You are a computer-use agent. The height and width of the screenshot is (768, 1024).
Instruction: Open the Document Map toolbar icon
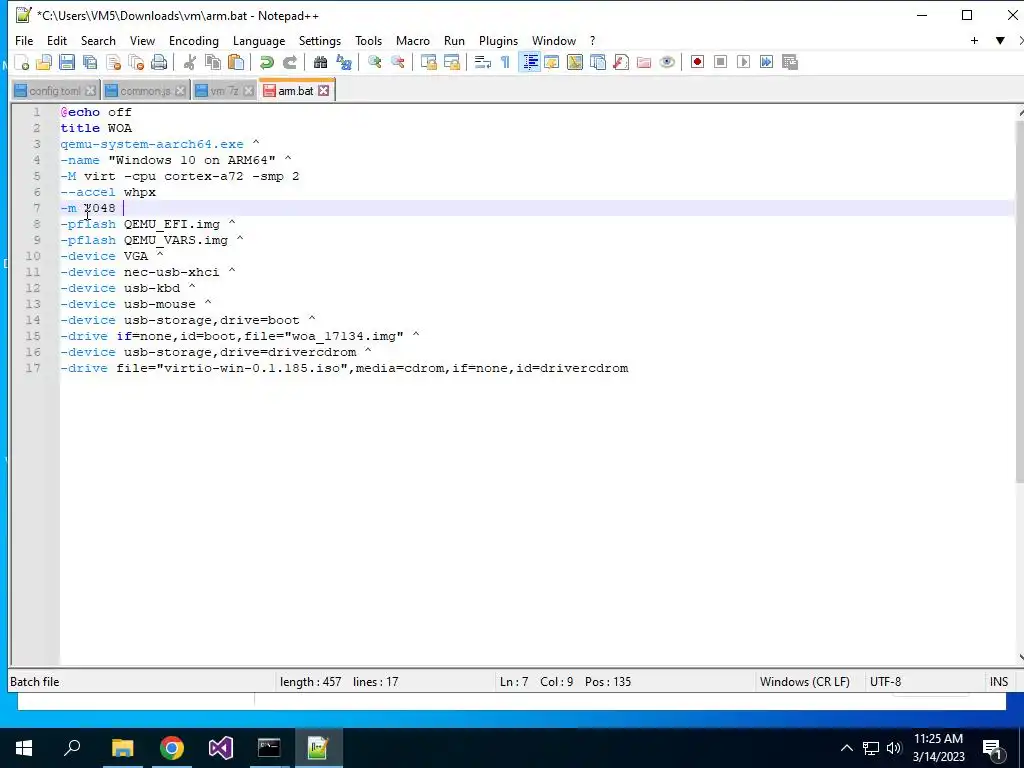[x=575, y=62]
